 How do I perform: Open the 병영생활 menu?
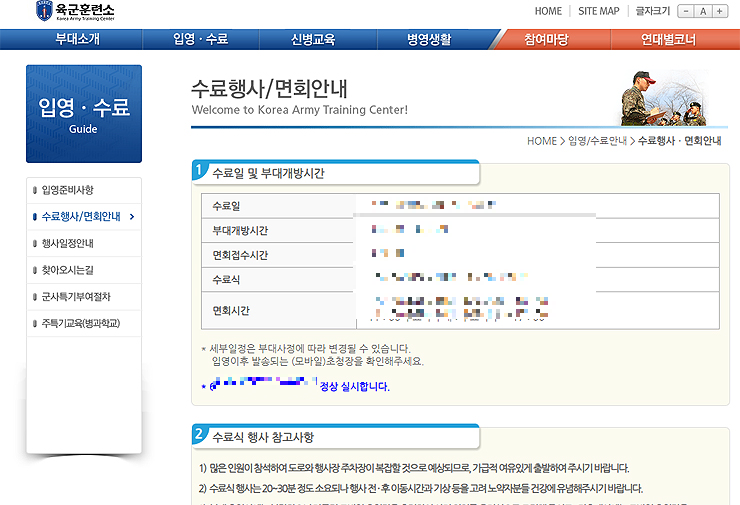pos(429,39)
